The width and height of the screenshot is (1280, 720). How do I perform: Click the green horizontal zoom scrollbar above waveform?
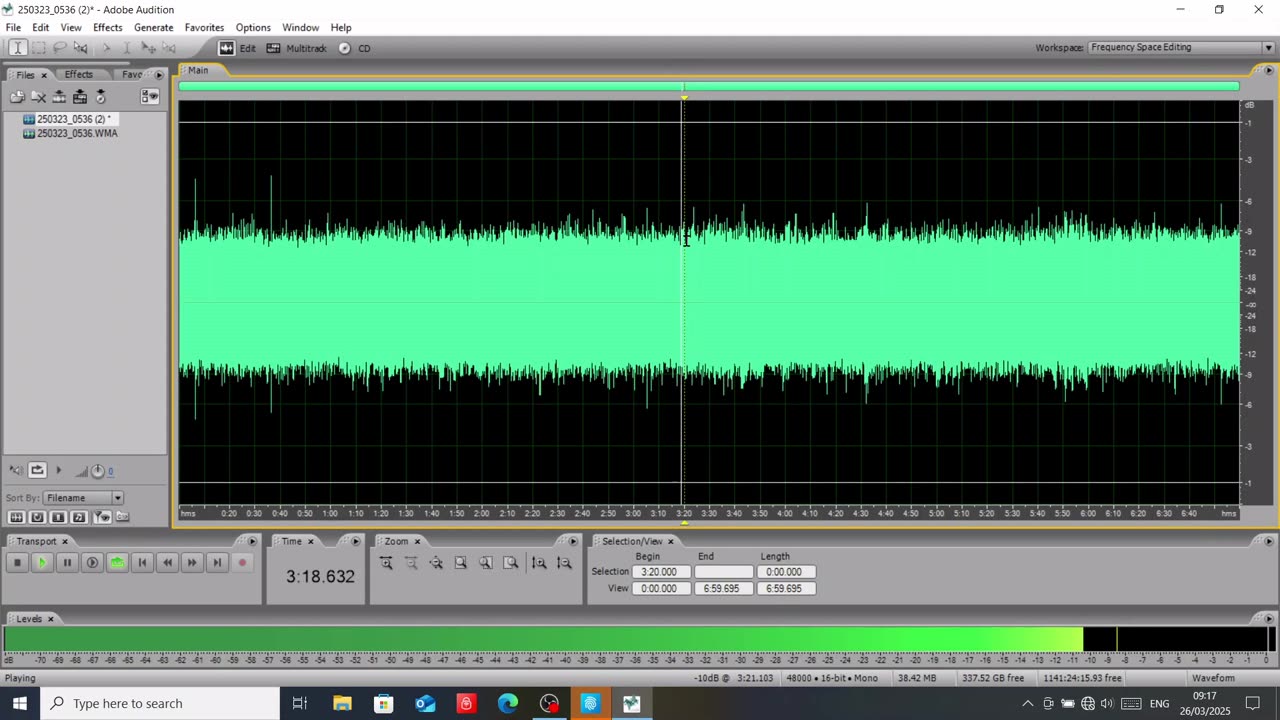click(x=708, y=86)
